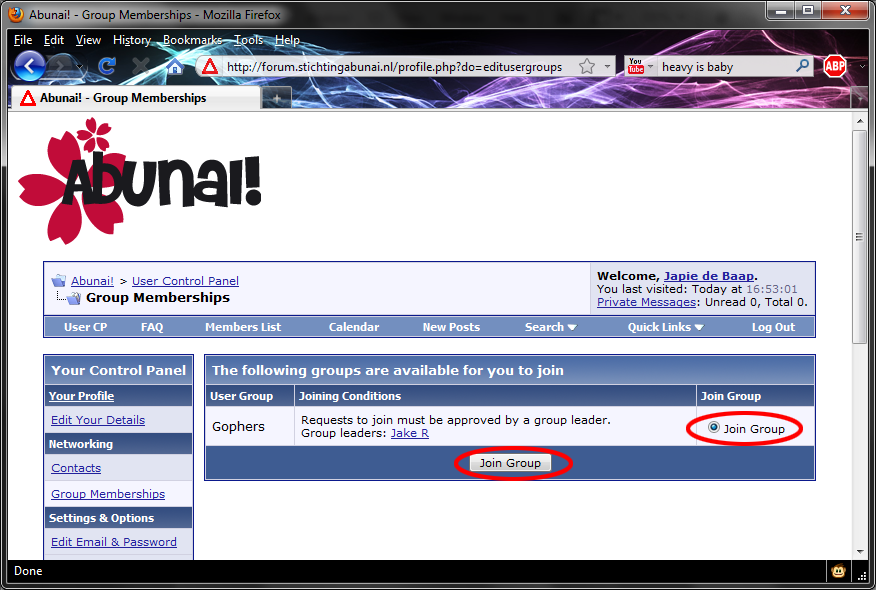Open the address bar URL history dropdown
Image resolution: width=876 pixels, height=590 pixels.
point(607,66)
